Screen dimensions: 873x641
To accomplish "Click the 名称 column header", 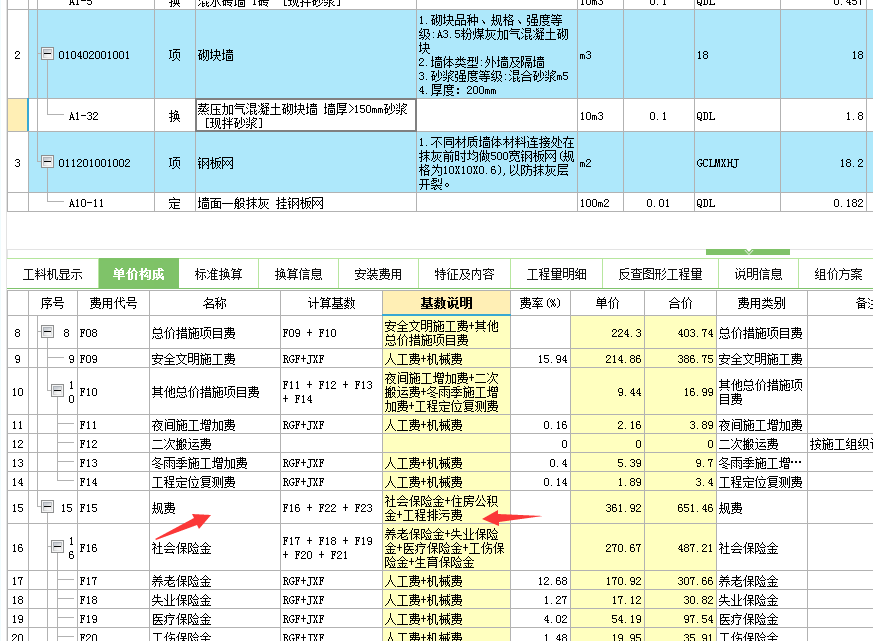I will [215, 303].
